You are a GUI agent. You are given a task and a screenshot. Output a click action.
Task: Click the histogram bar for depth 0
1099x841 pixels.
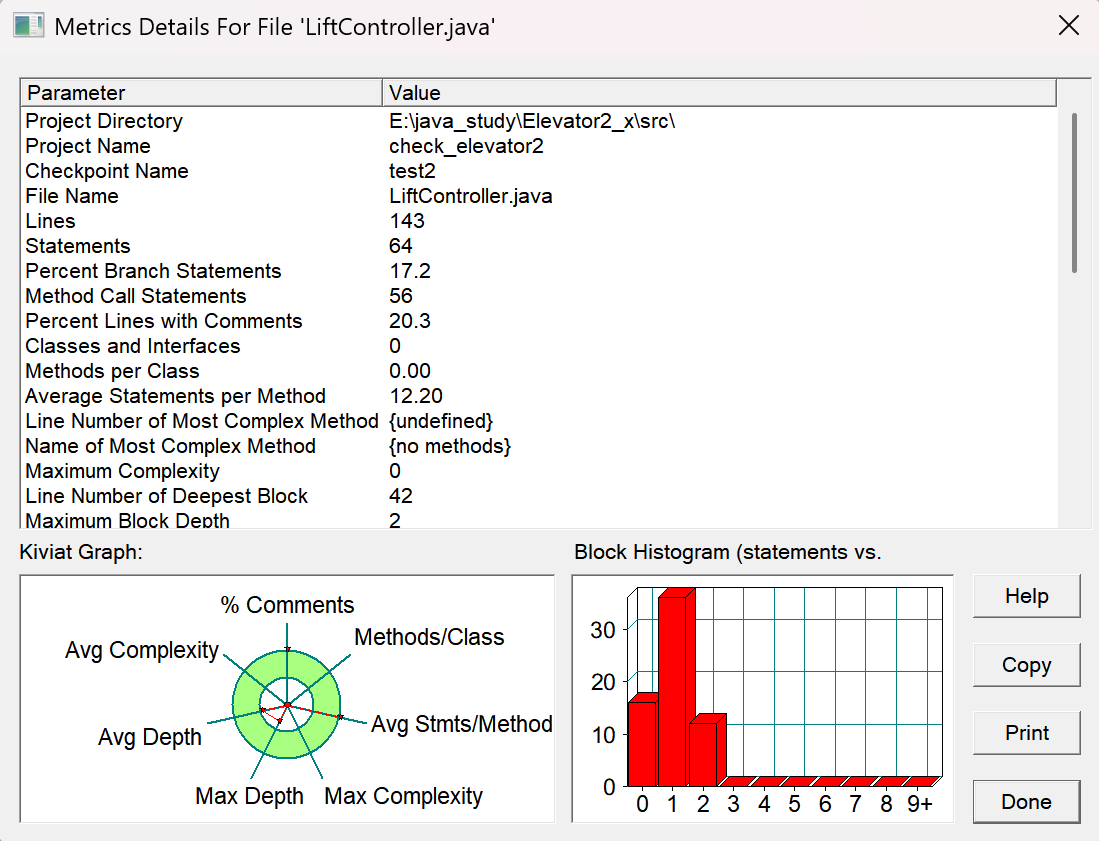(x=642, y=743)
